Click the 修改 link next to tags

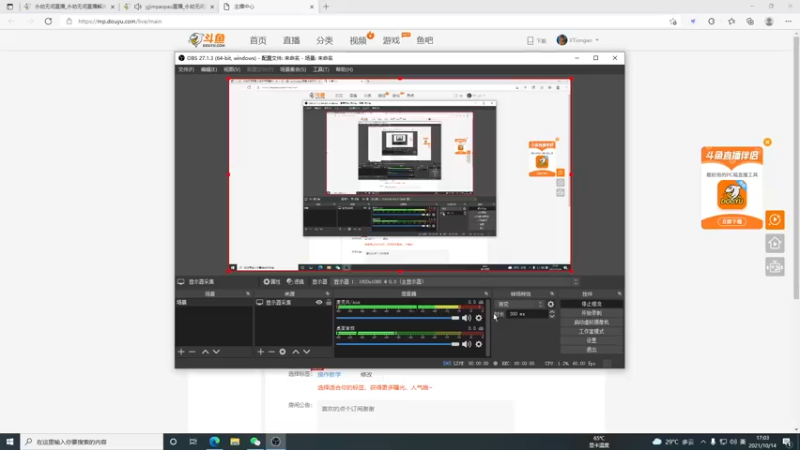(x=366, y=374)
